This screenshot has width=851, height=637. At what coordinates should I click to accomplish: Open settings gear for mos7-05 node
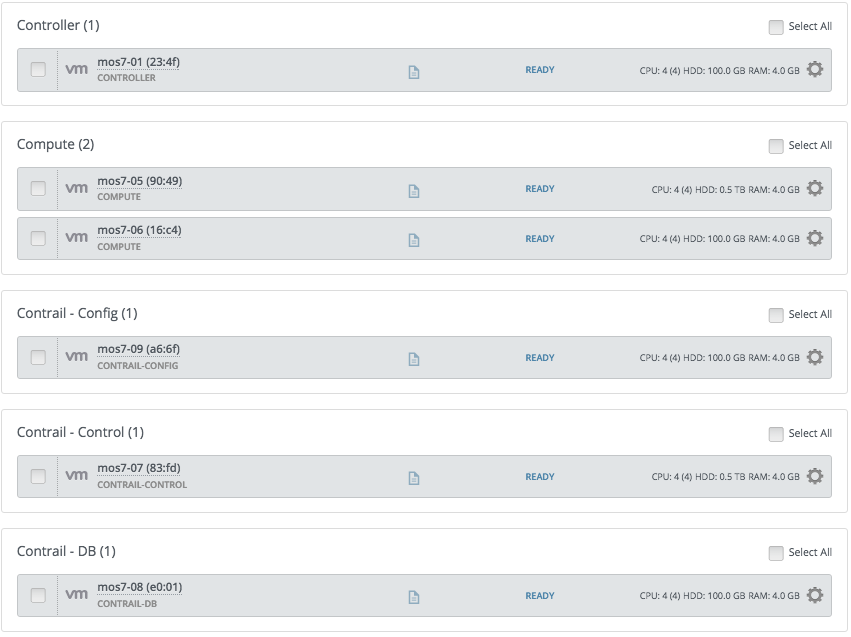coord(815,188)
